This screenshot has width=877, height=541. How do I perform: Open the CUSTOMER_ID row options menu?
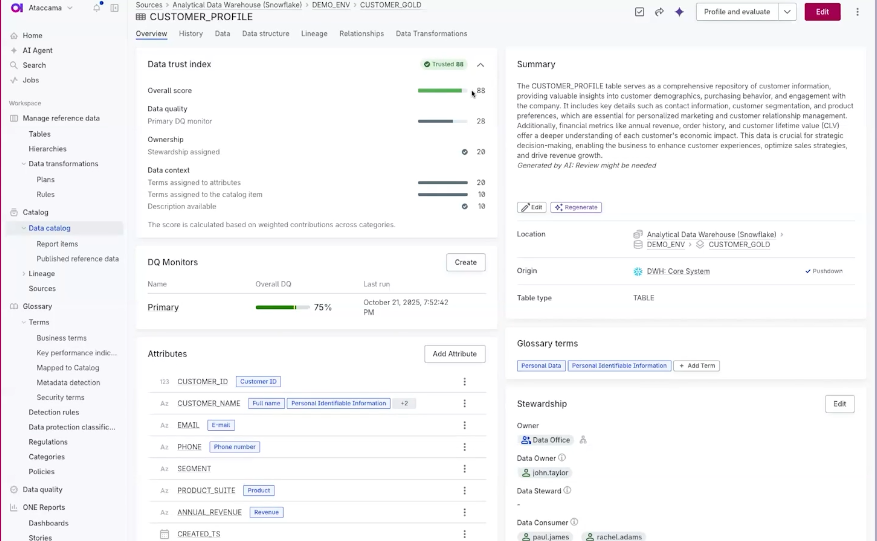(x=464, y=381)
